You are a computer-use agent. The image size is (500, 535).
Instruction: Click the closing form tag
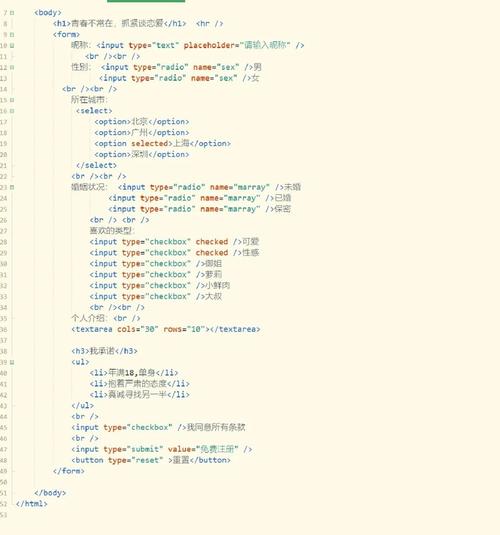click(69, 471)
